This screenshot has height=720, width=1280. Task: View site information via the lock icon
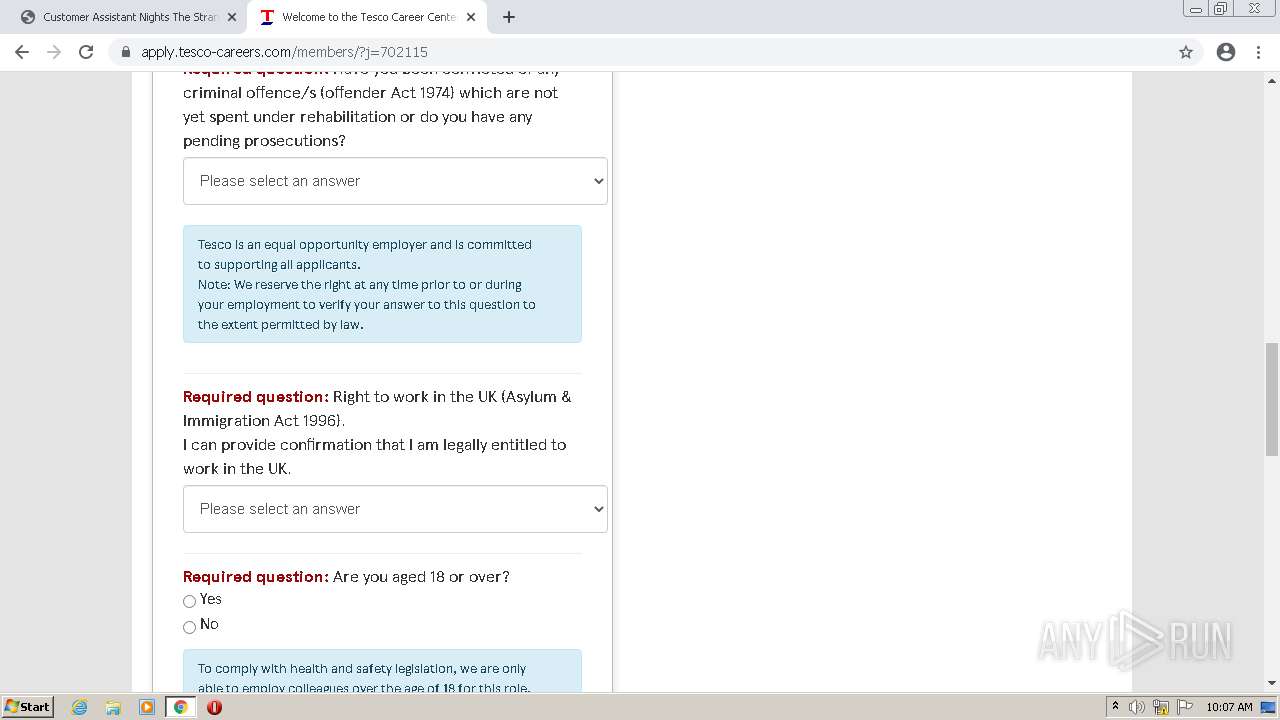pos(125,52)
